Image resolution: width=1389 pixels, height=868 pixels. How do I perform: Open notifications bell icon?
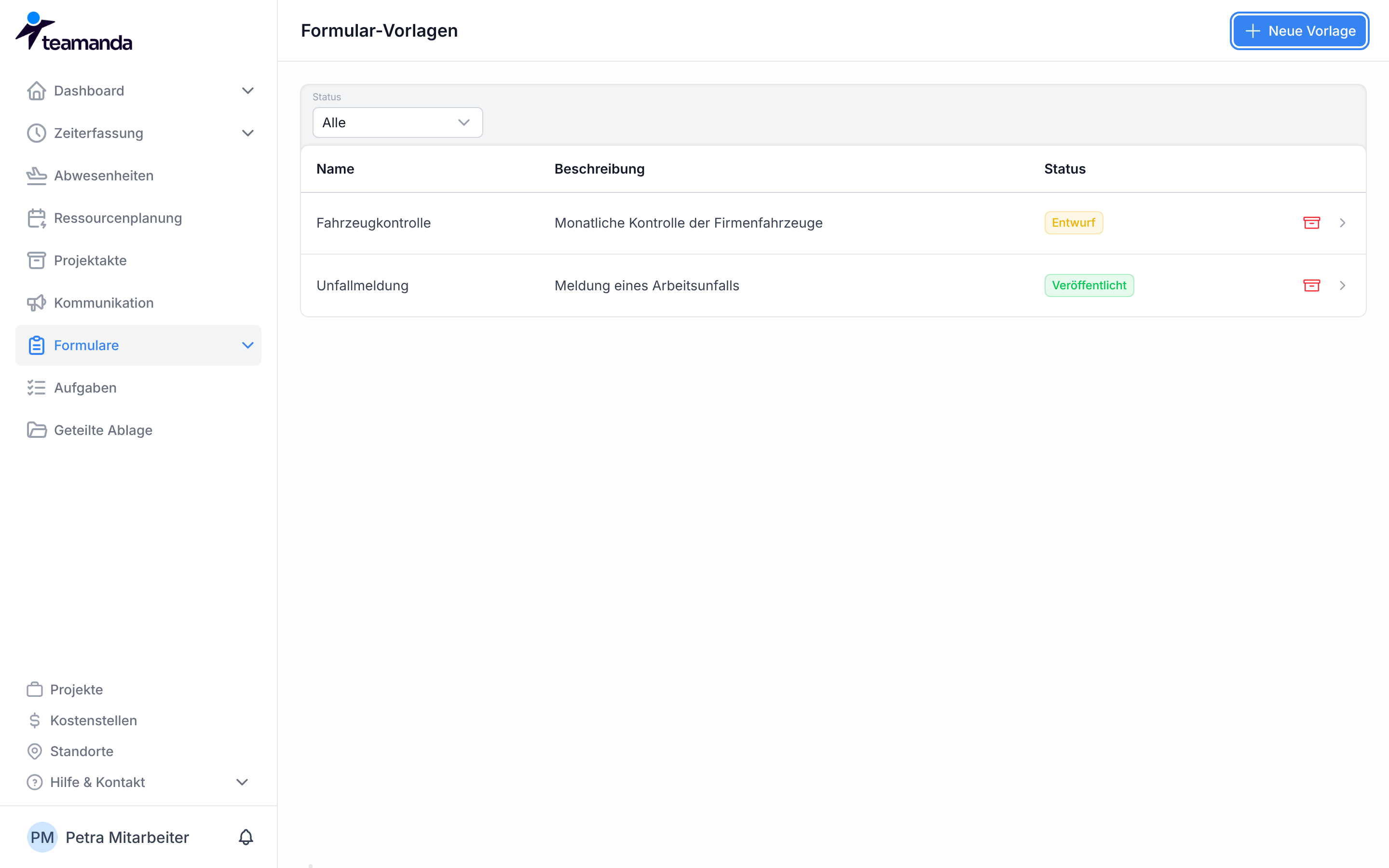[245, 837]
